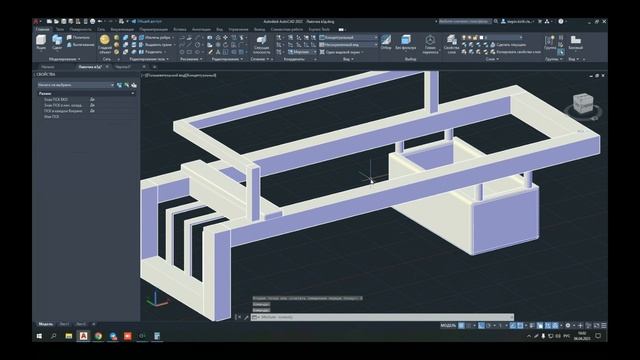
Task: Click the Политело tool
Action: click(x=78, y=38)
